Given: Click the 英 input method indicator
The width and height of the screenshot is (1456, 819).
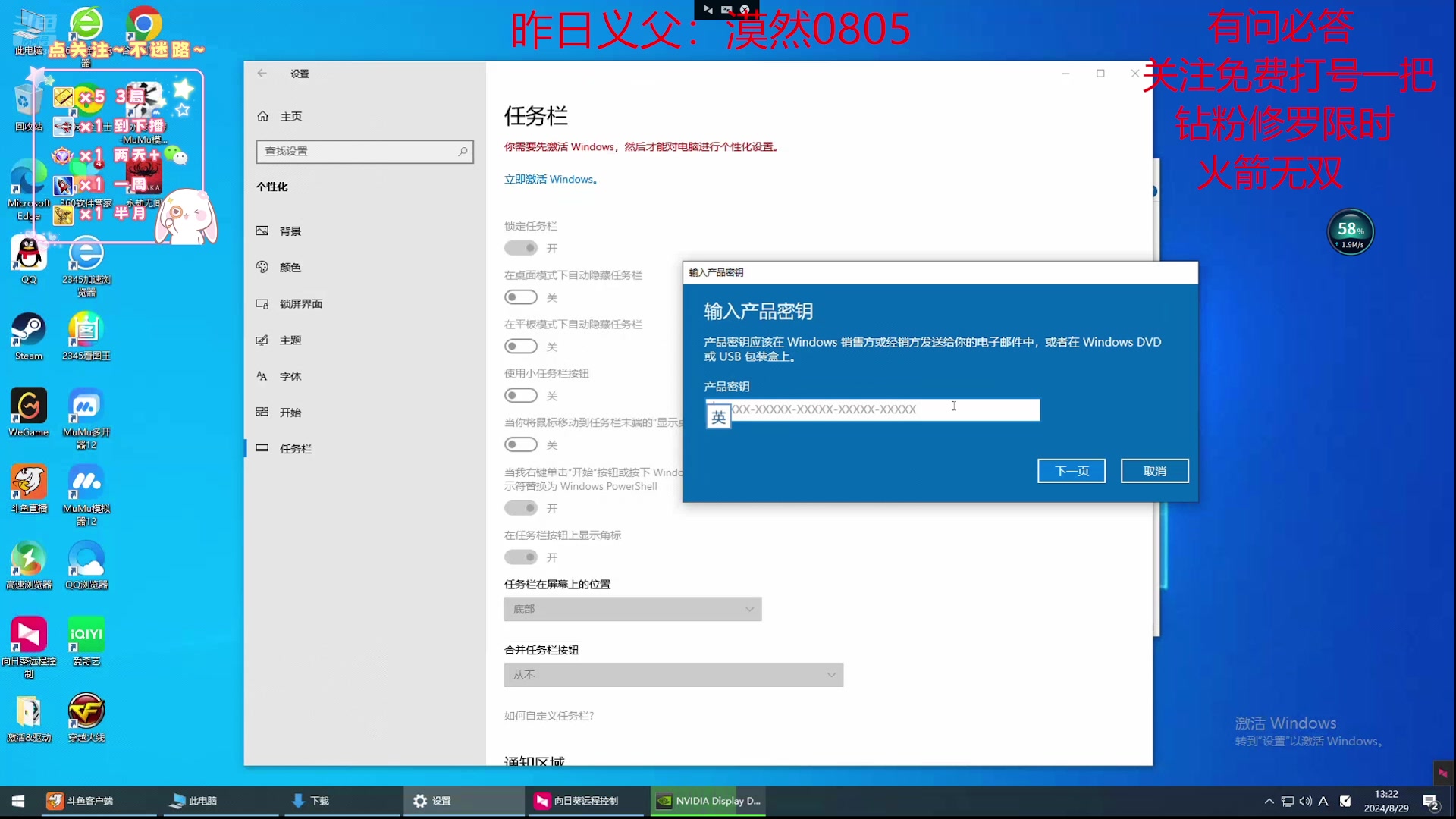Looking at the screenshot, I should [x=718, y=416].
